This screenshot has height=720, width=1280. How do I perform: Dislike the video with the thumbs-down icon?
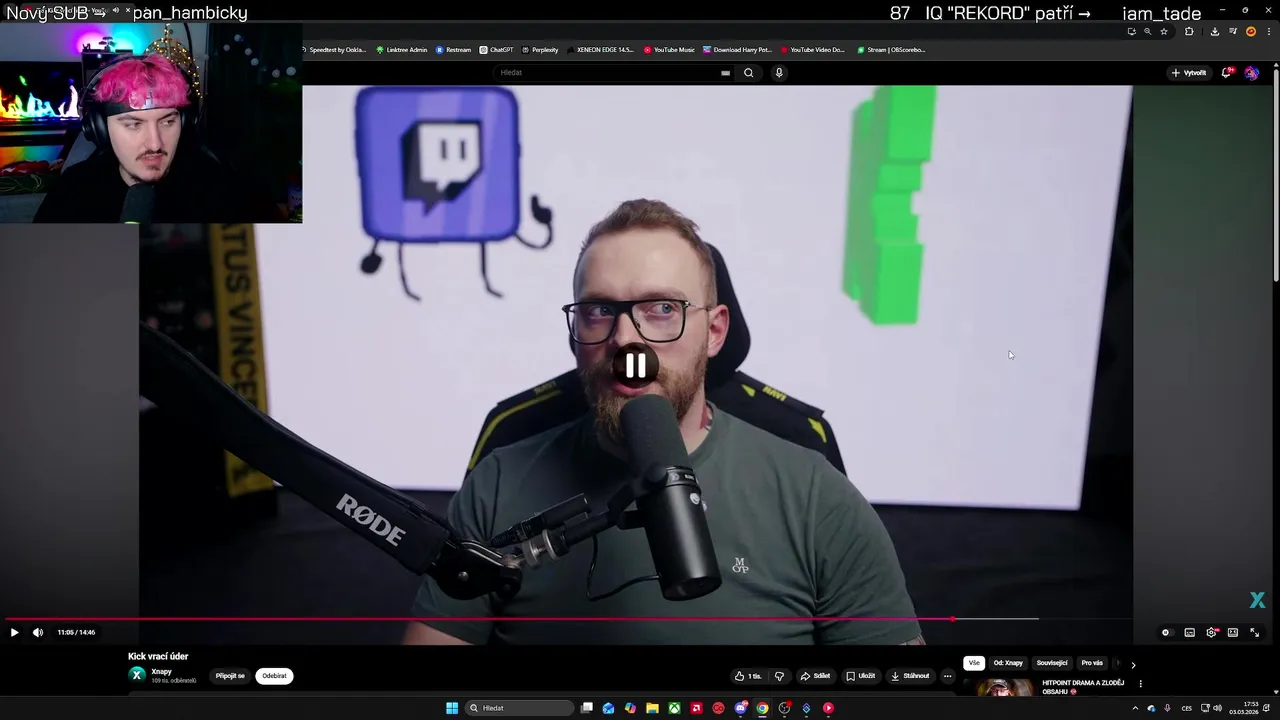pos(779,676)
